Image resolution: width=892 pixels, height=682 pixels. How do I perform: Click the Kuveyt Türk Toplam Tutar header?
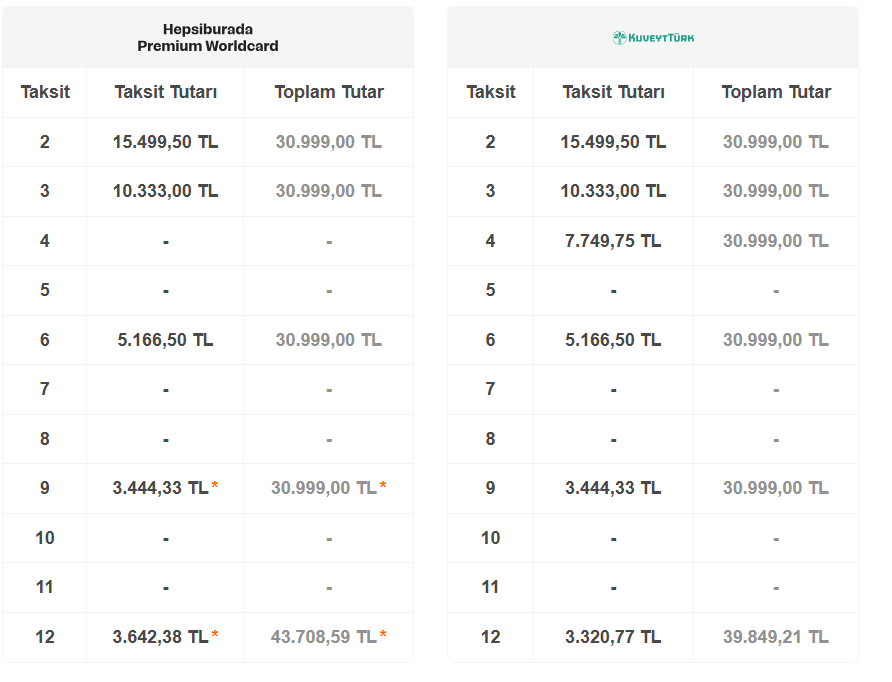[x=776, y=92]
